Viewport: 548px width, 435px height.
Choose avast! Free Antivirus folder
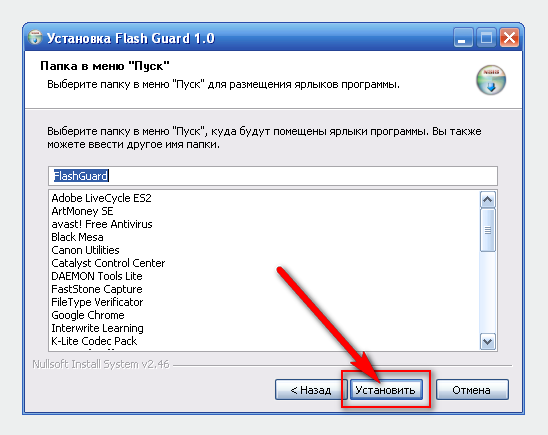point(102,224)
